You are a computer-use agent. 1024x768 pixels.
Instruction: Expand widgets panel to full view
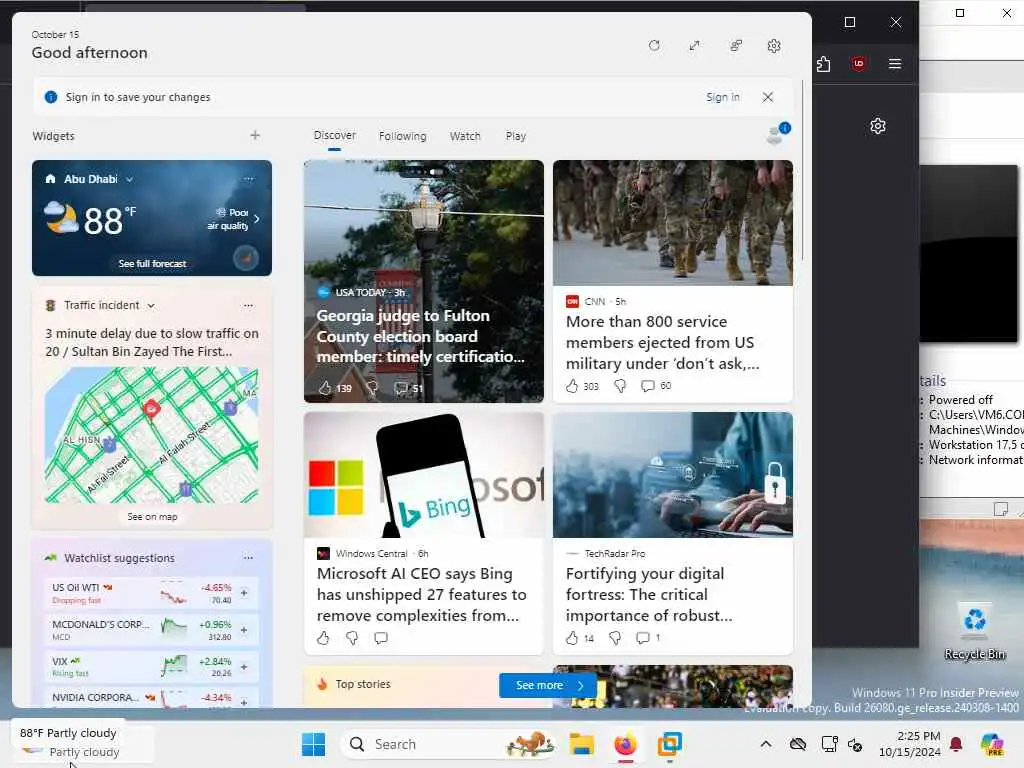694,46
